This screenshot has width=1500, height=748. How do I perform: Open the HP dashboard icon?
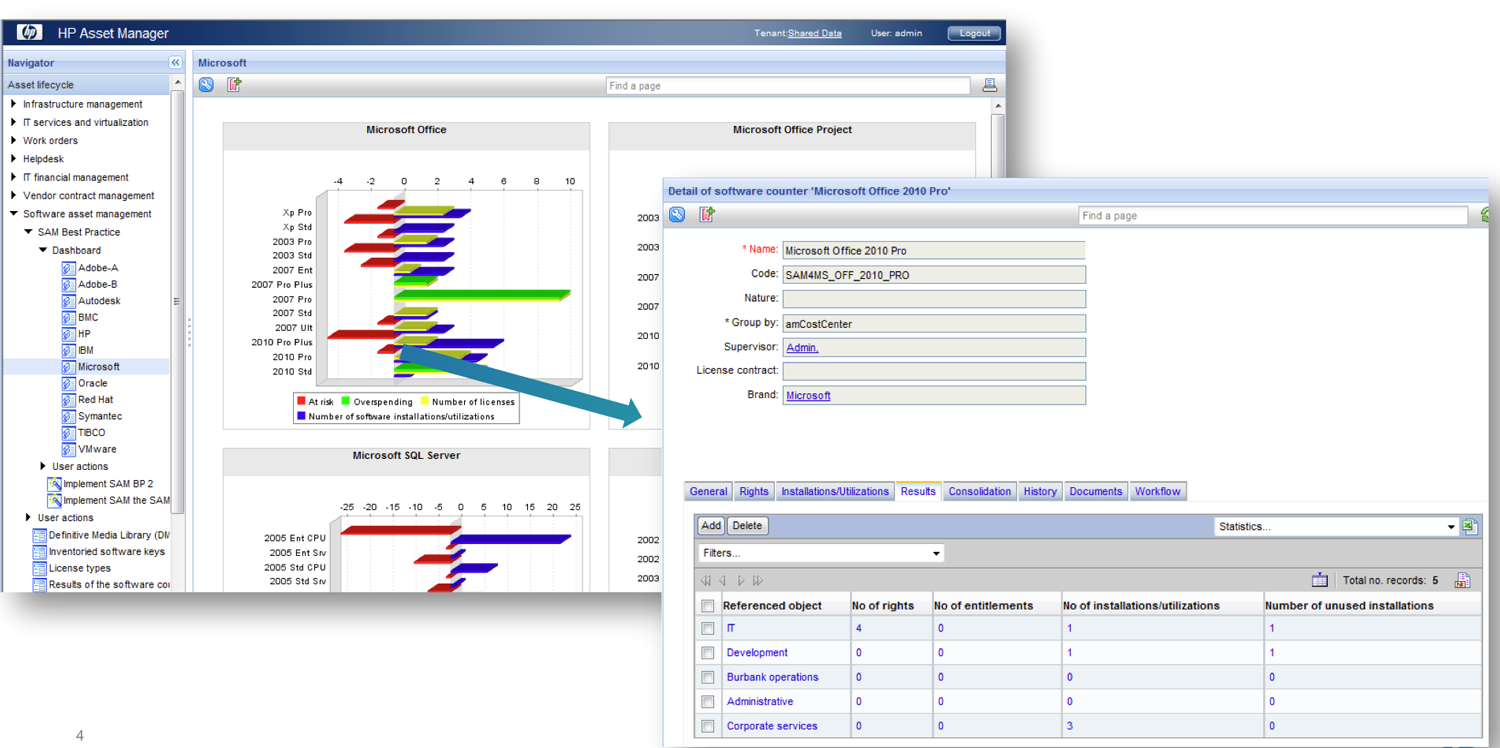68,334
